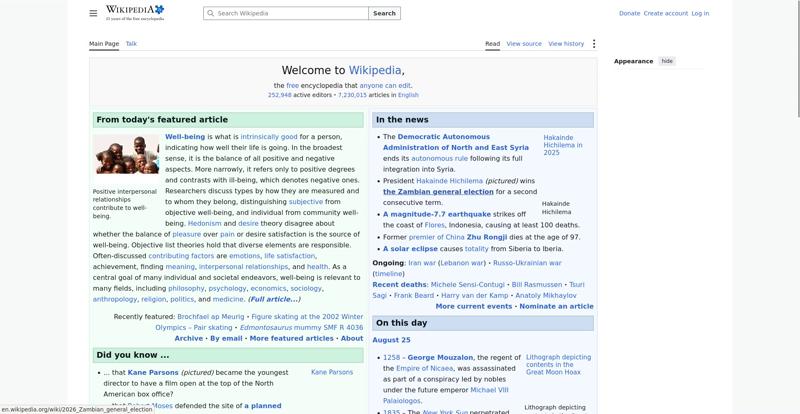Open the George Mouzalon link
This screenshot has height=414, width=800.
[x=440, y=358]
